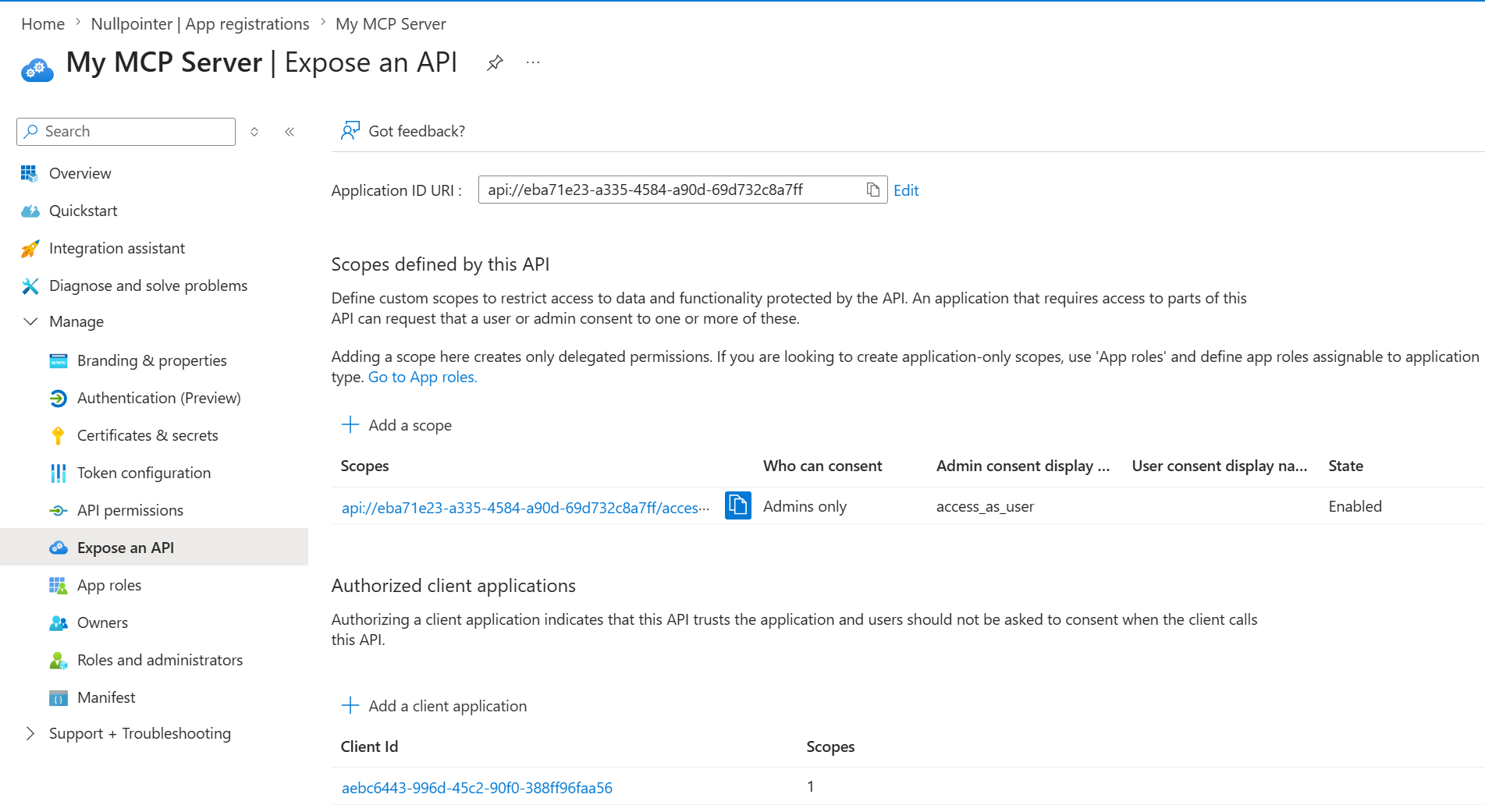Open the access_as_user scope link
This screenshot has width=1485, height=812.
[525, 508]
